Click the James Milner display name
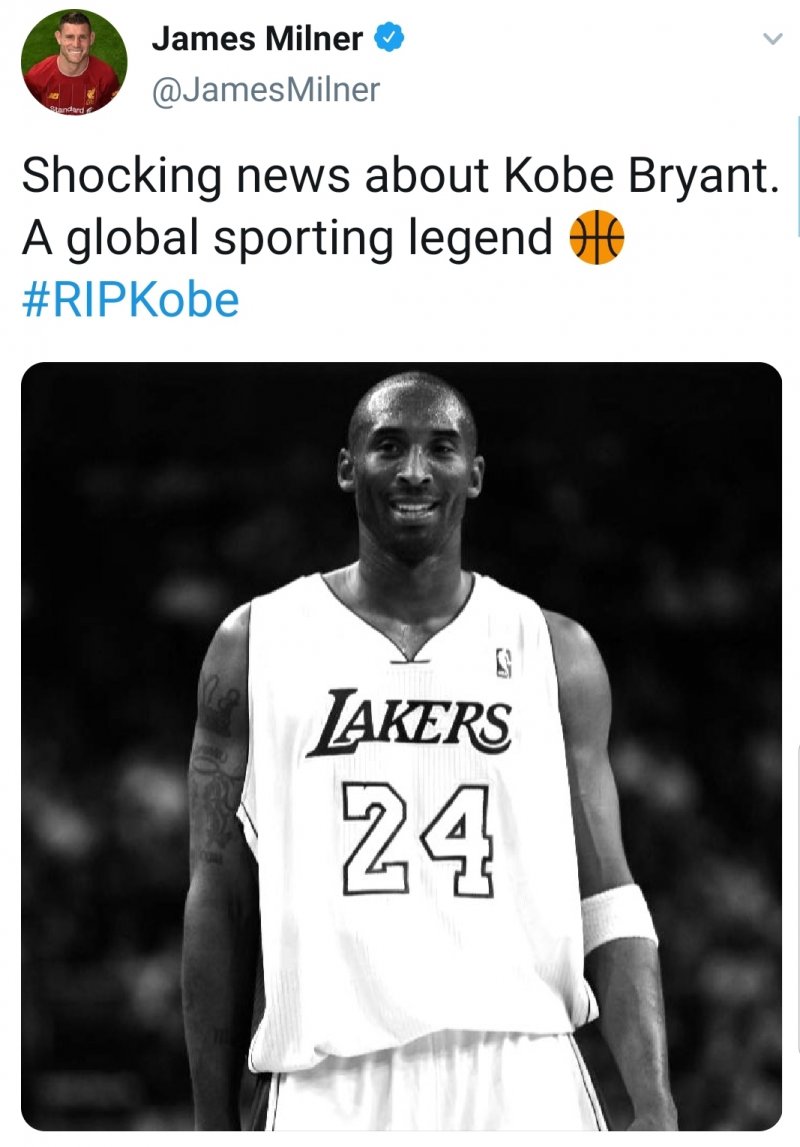This screenshot has height=1147, width=800. point(257,39)
